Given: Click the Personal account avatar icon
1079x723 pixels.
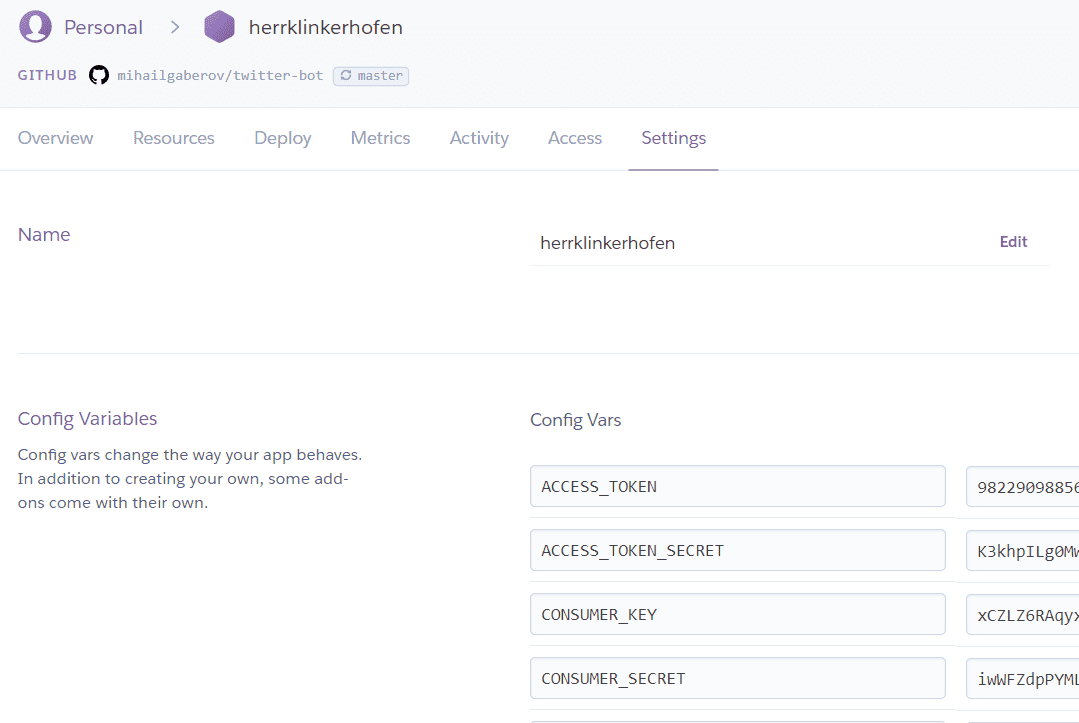Looking at the screenshot, I should [x=35, y=27].
